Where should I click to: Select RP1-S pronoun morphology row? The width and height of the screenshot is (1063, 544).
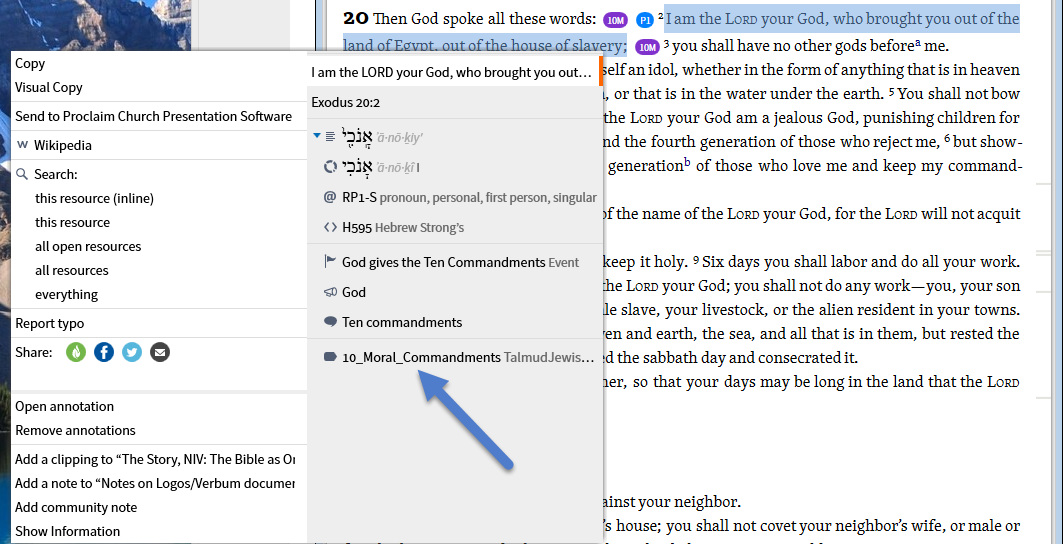click(455, 197)
